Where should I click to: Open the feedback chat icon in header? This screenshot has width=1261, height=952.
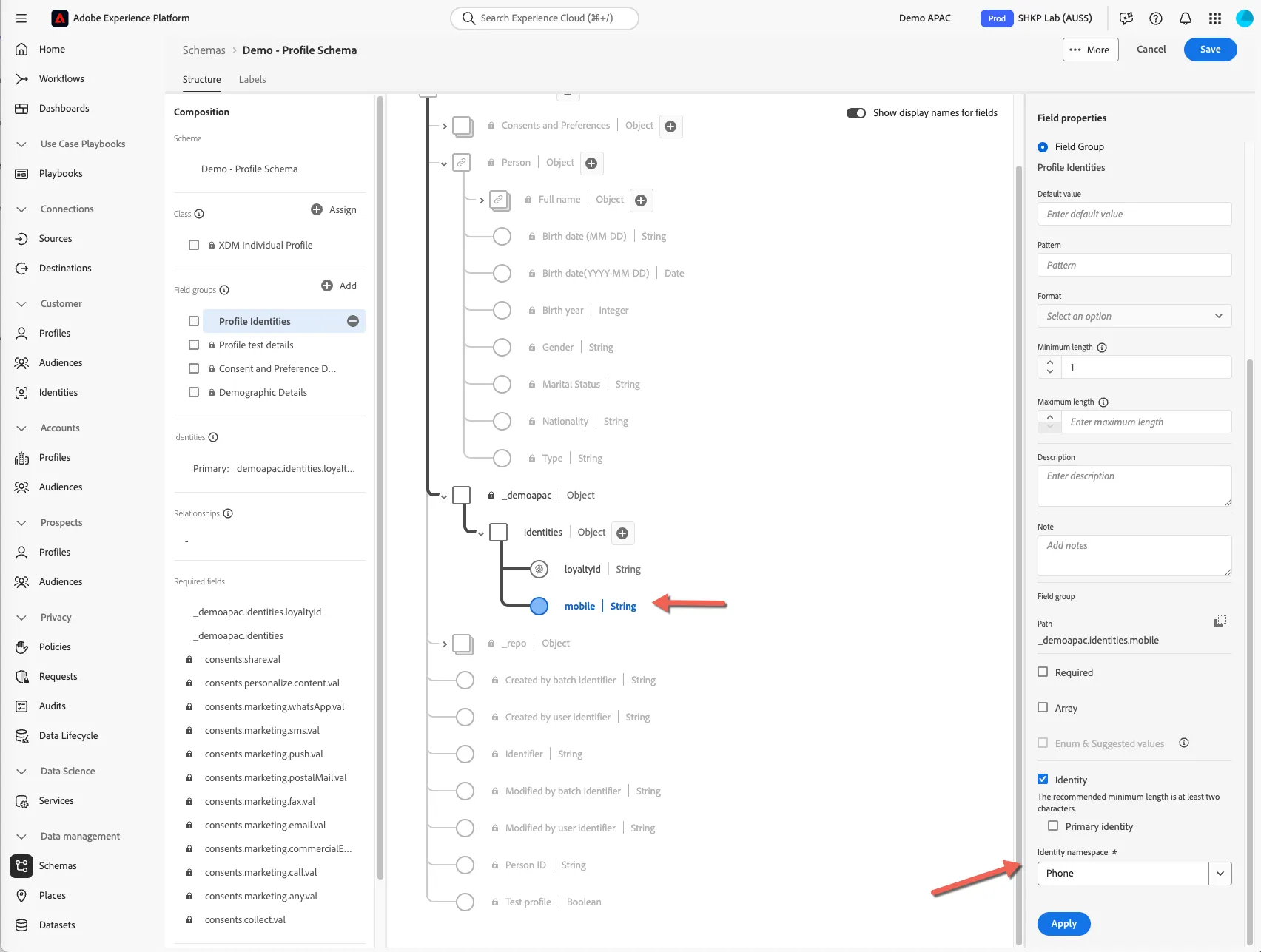coord(1126,18)
